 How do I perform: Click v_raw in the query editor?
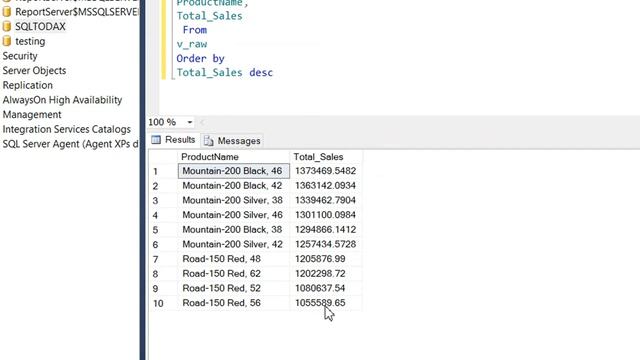(192, 44)
